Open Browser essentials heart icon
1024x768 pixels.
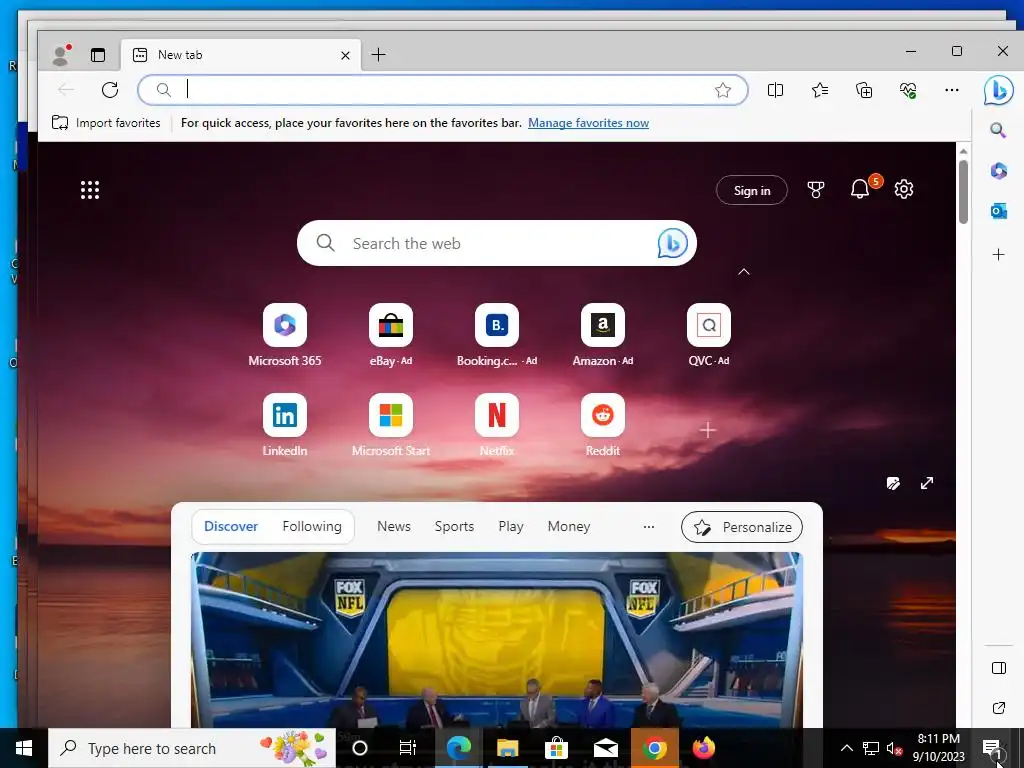tap(908, 90)
